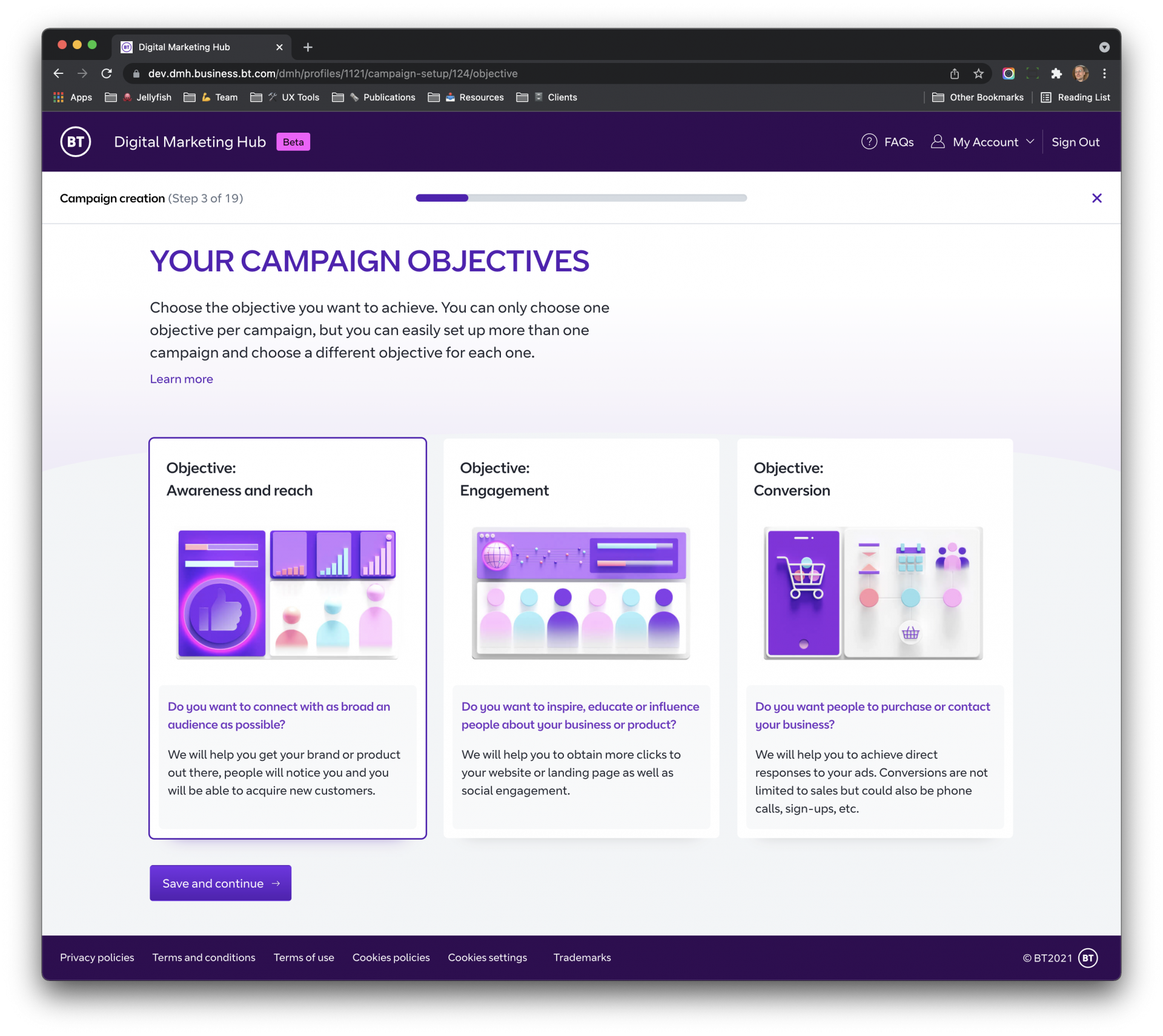Open Other Bookmarks folder
Viewport: 1163px width, 1036px height.
978,98
